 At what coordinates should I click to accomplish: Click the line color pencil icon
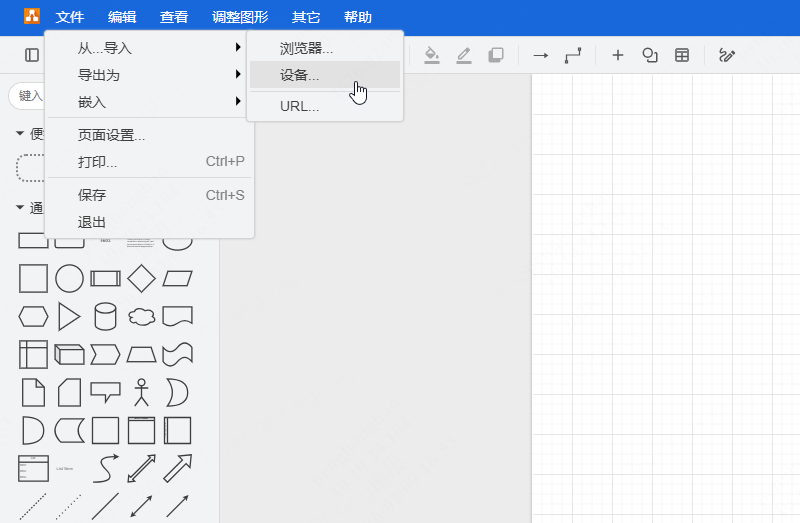point(464,55)
